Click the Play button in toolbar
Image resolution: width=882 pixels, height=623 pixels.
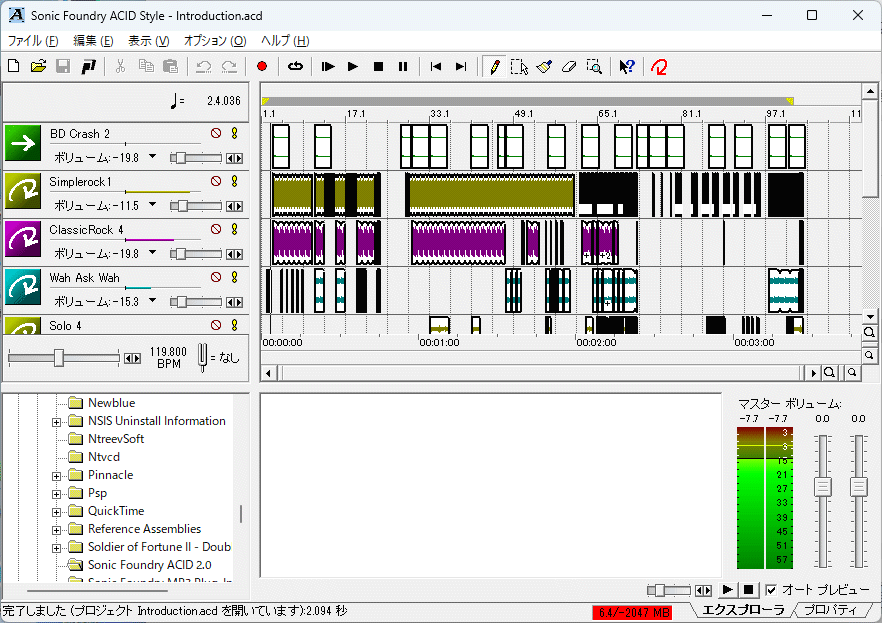pyautogui.click(x=353, y=66)
